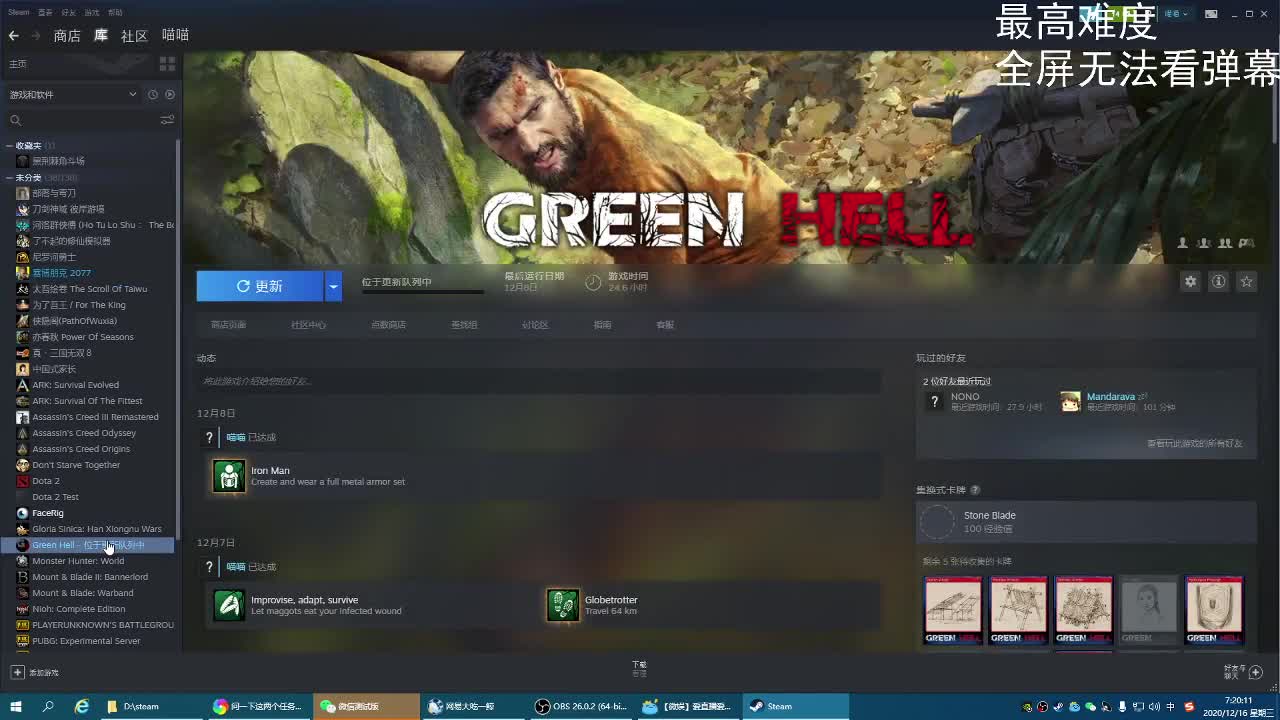1280x720 pixels.
Task: Expand the games and software filter dropdown
Action: pos(73,94)
